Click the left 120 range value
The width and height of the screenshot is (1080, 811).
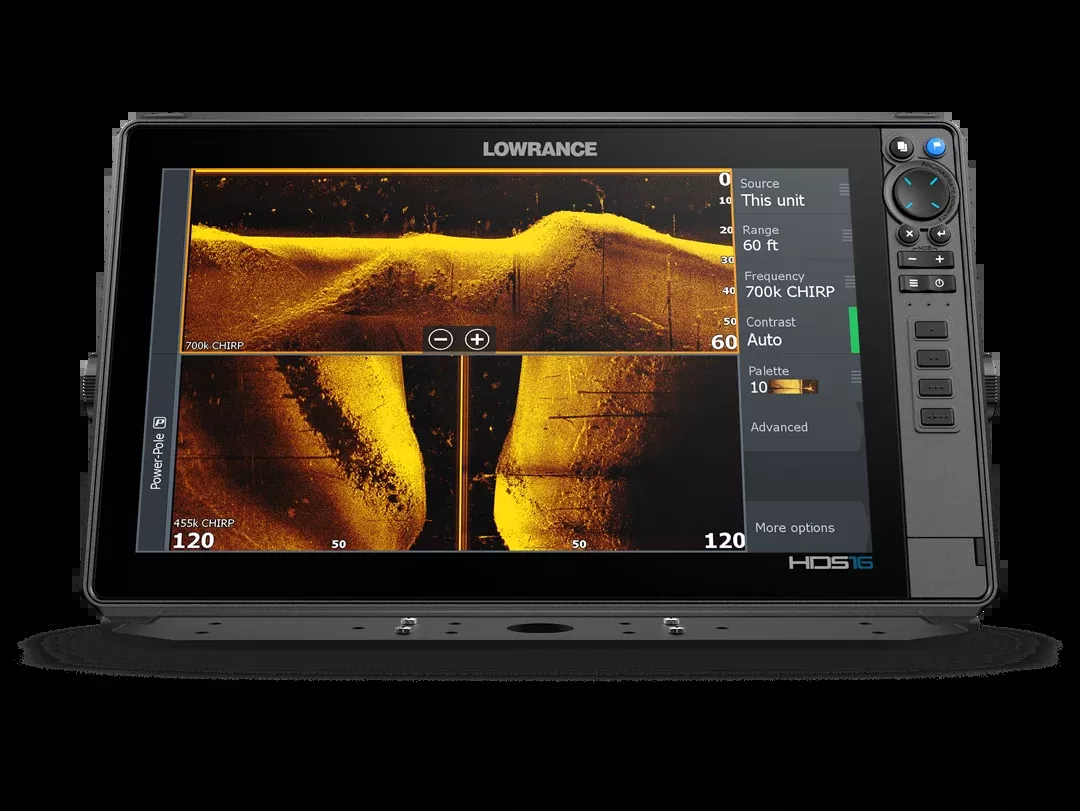tap(194, 540)
